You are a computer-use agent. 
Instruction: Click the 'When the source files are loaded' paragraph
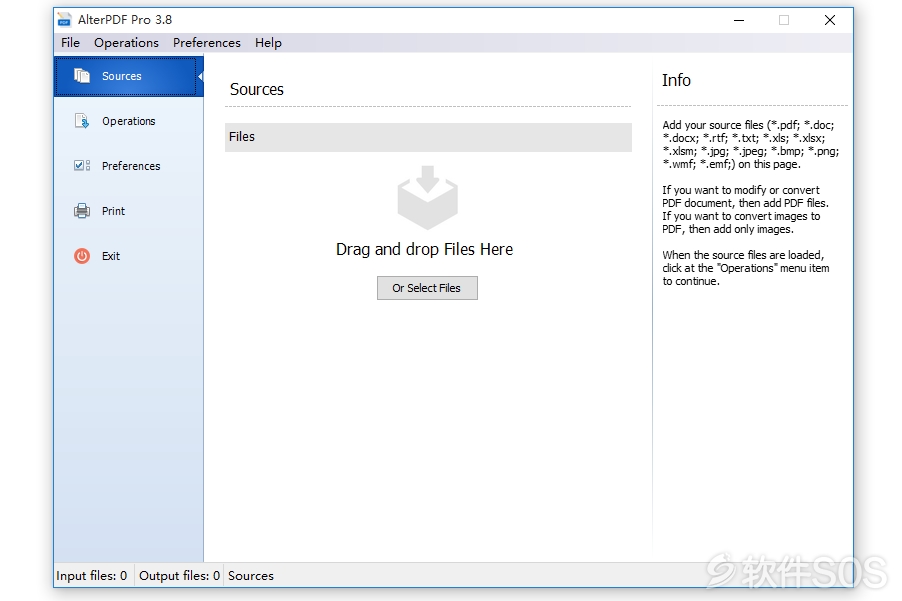[746, 267]
